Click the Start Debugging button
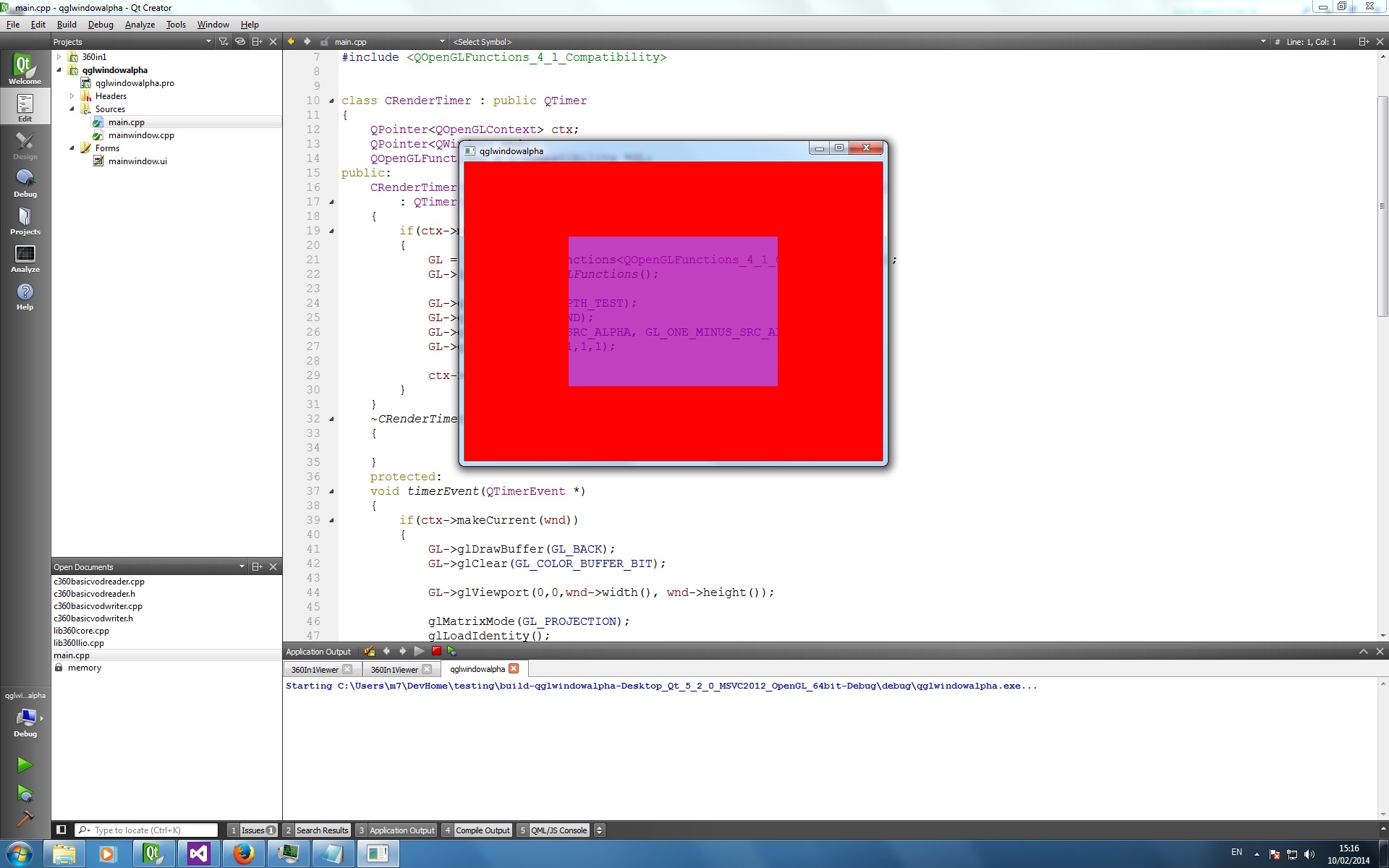 25,794
